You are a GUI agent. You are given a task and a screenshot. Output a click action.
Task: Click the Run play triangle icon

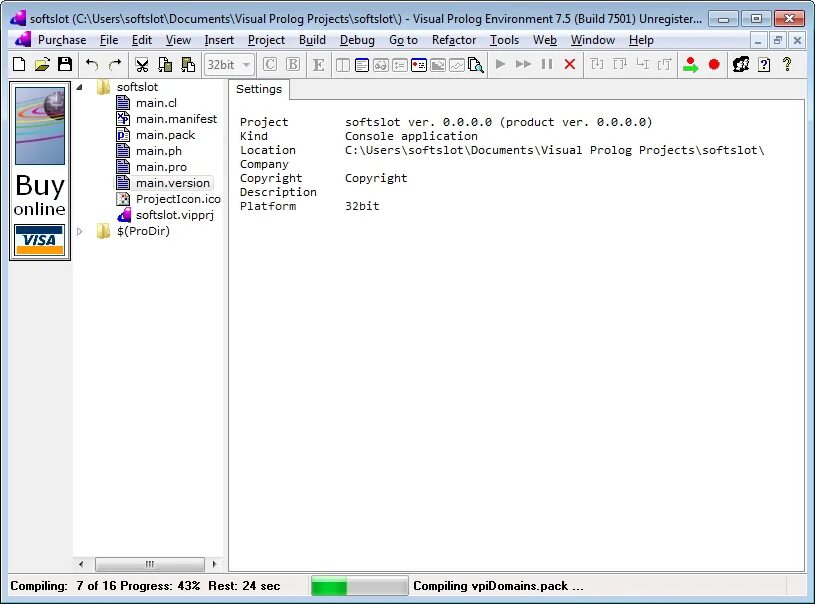501,64
